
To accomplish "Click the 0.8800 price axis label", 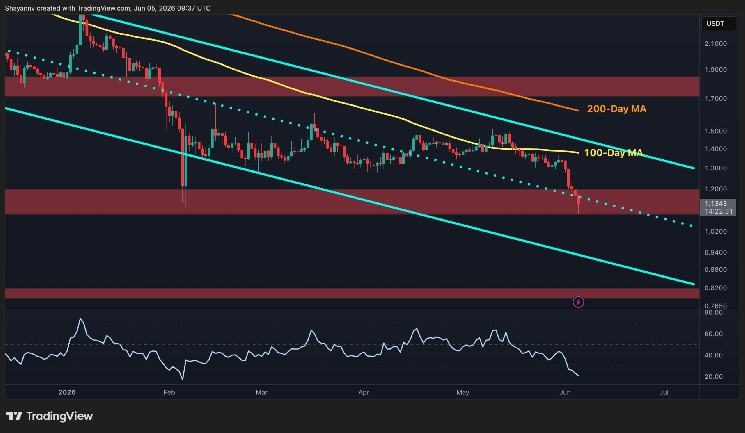I will point(716,269).
